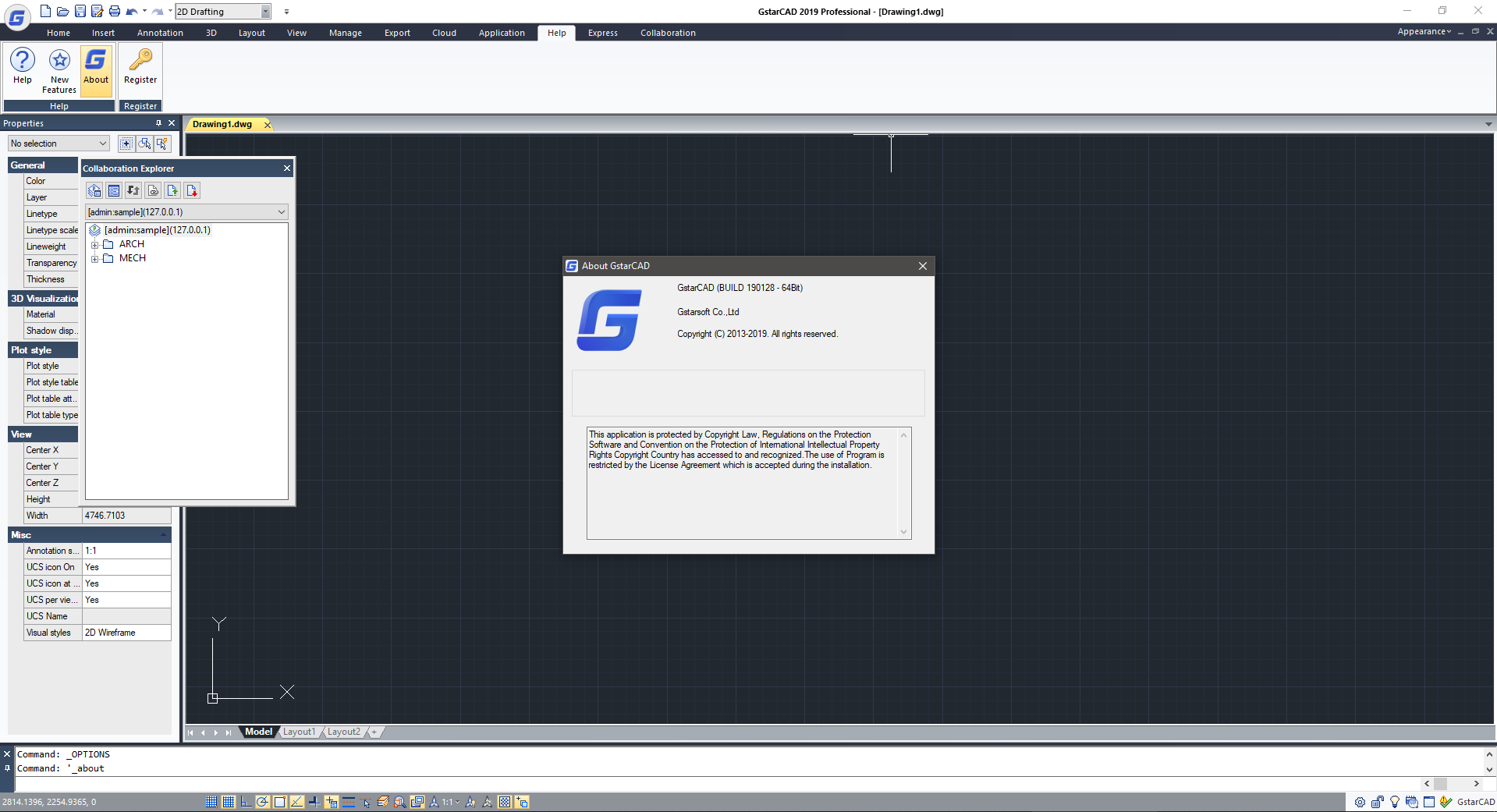Click second Collaboration Explorer list icon
The width and height of the screenshot is (1497, 812).
click(114, 190)
